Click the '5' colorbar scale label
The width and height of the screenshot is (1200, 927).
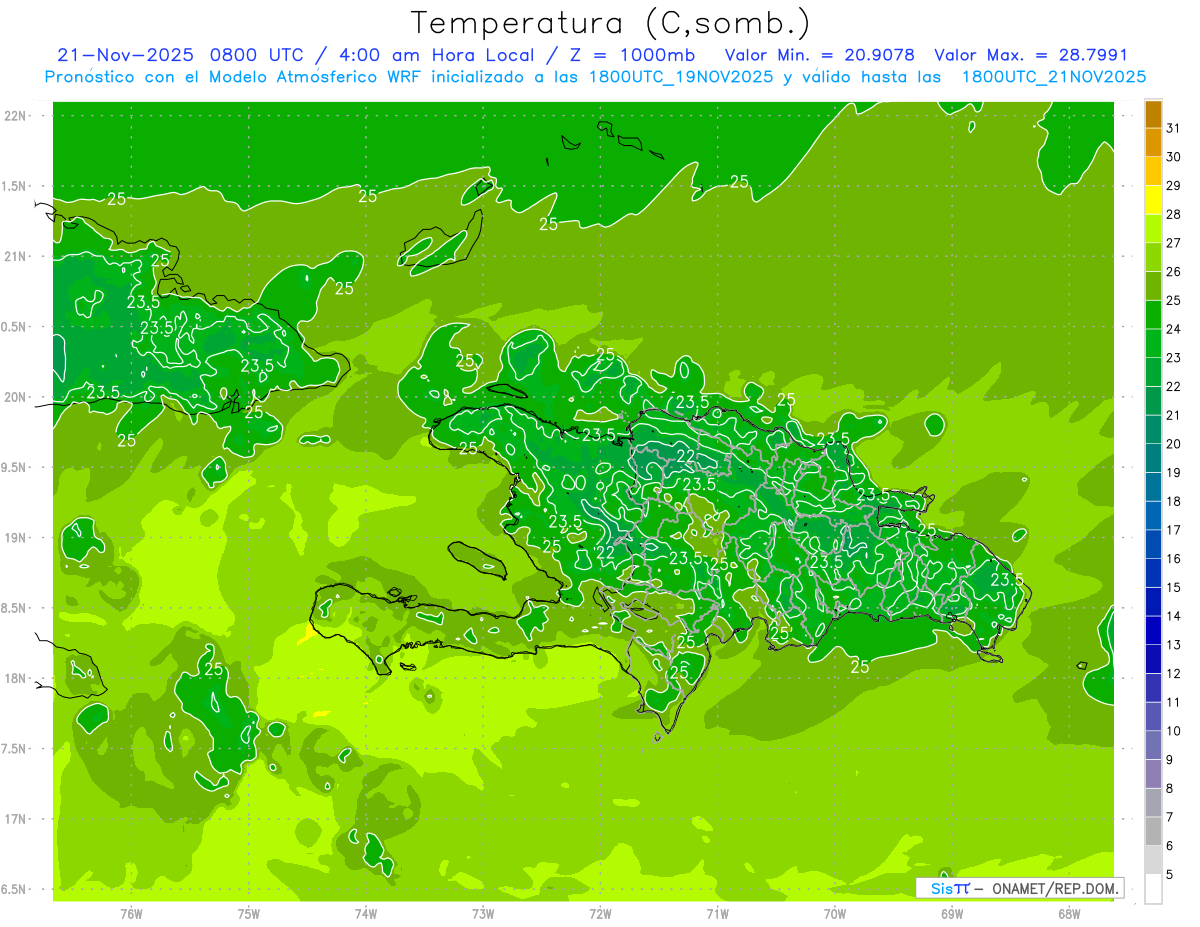tap(1169, 875)
